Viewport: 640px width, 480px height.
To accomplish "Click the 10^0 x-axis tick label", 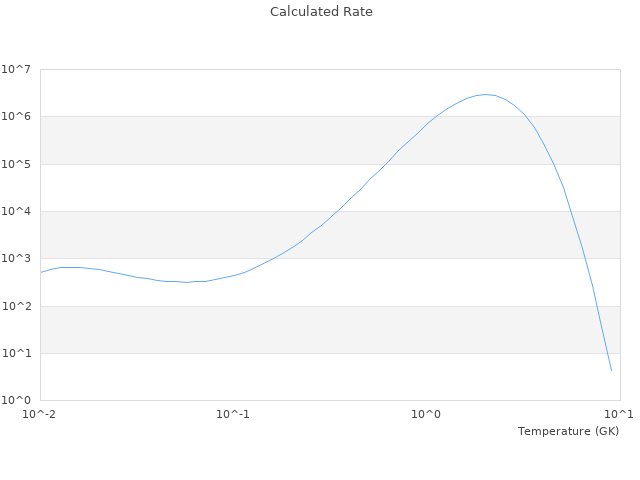I will point(427,414).
